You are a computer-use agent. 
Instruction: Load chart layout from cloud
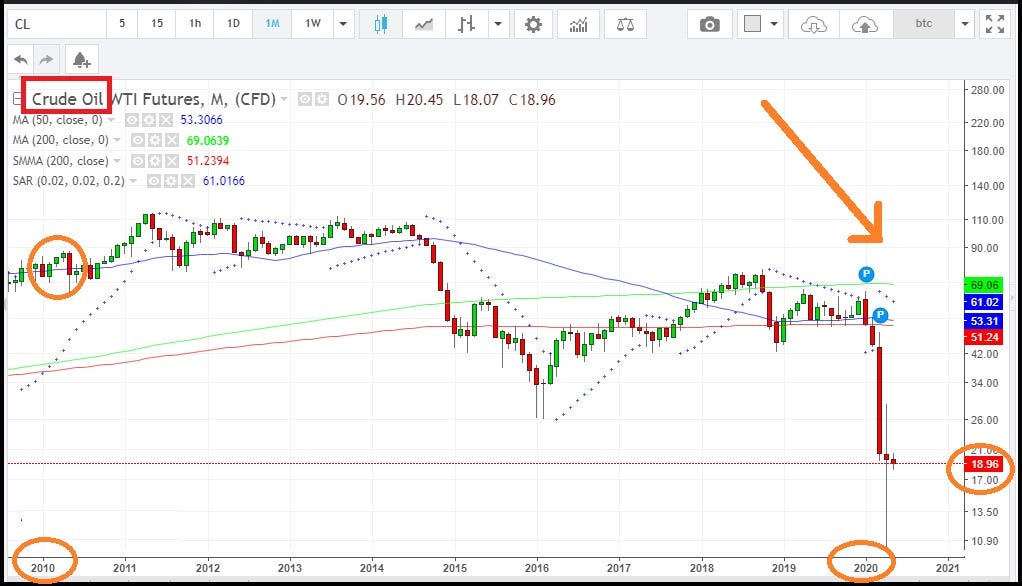pos(813,24)
